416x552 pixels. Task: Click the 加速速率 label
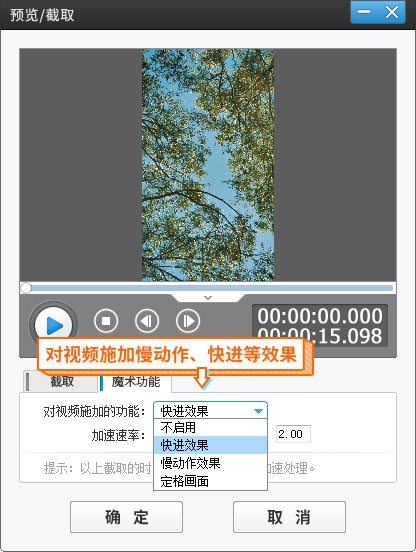click(118, 435)
